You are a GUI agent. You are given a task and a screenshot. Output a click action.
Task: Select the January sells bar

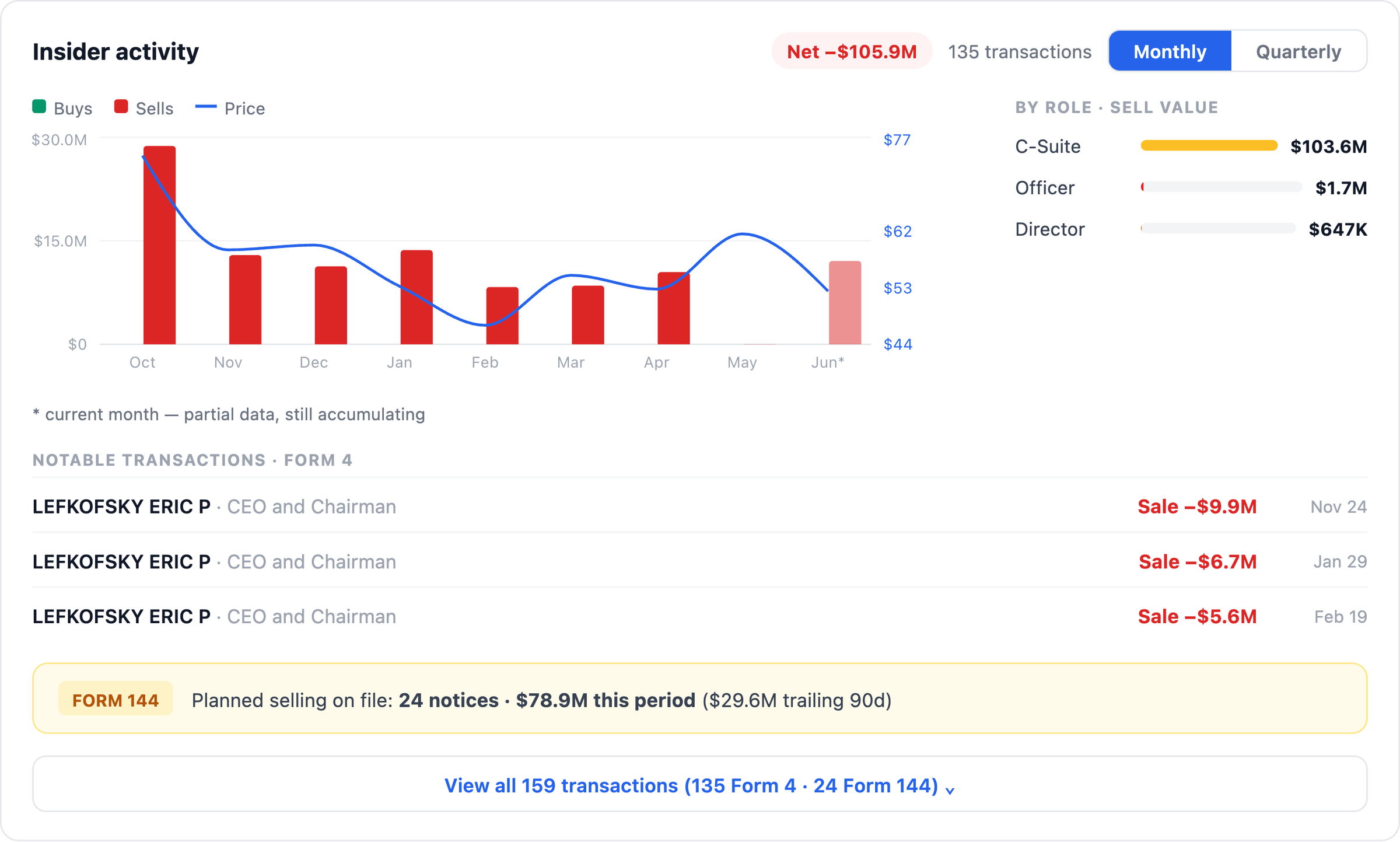coord(416,297)
